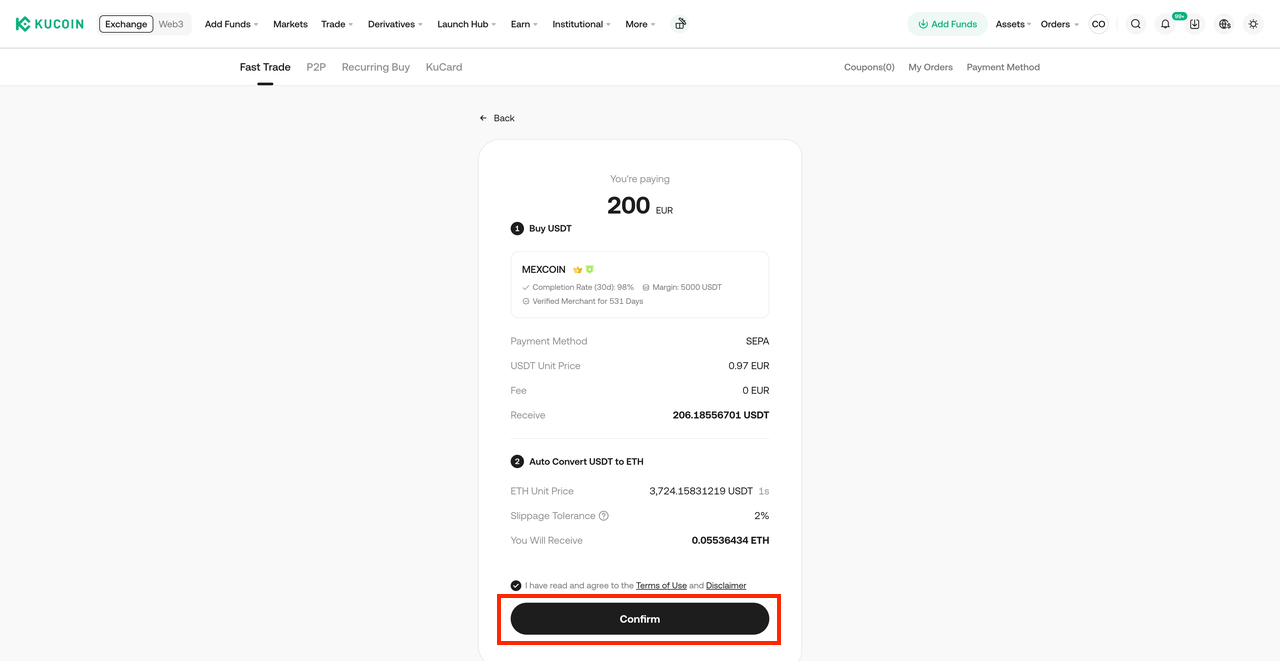
Task: Click the KuCoin logo
Action: click(50, 24)
